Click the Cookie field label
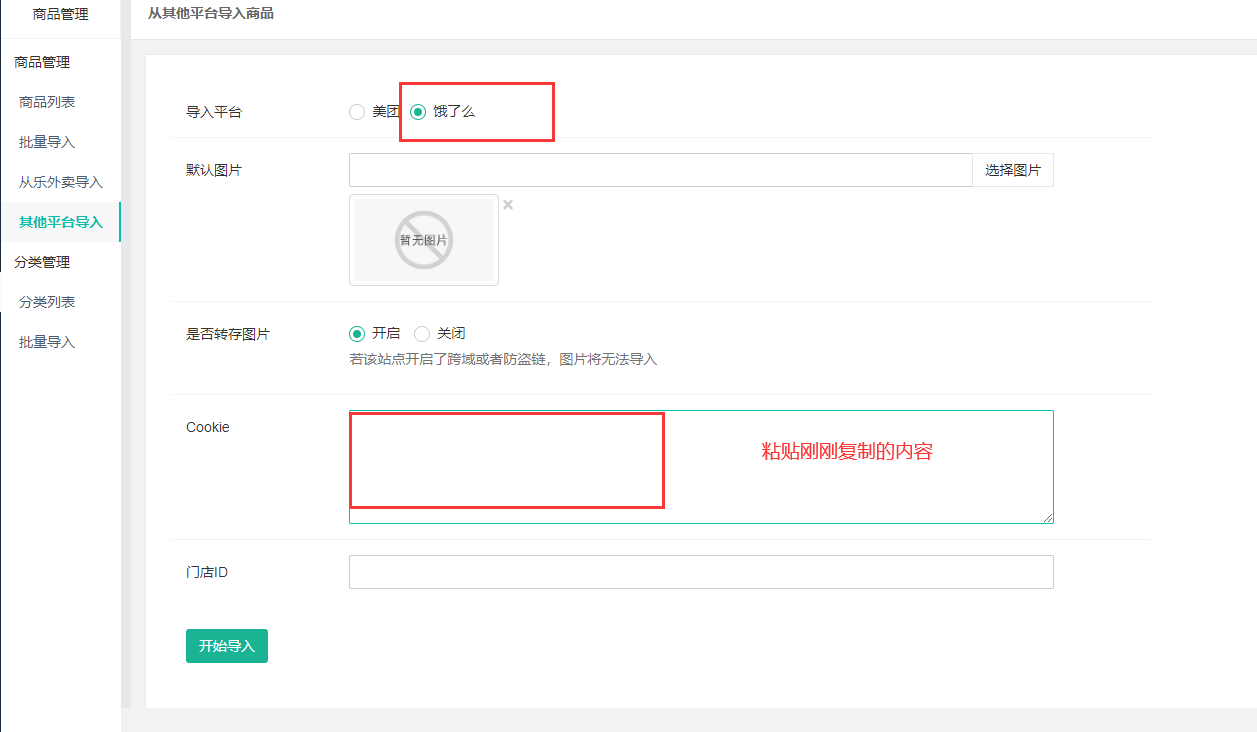Viewport: 1257px width, 732px height. (x=208, y=427)
